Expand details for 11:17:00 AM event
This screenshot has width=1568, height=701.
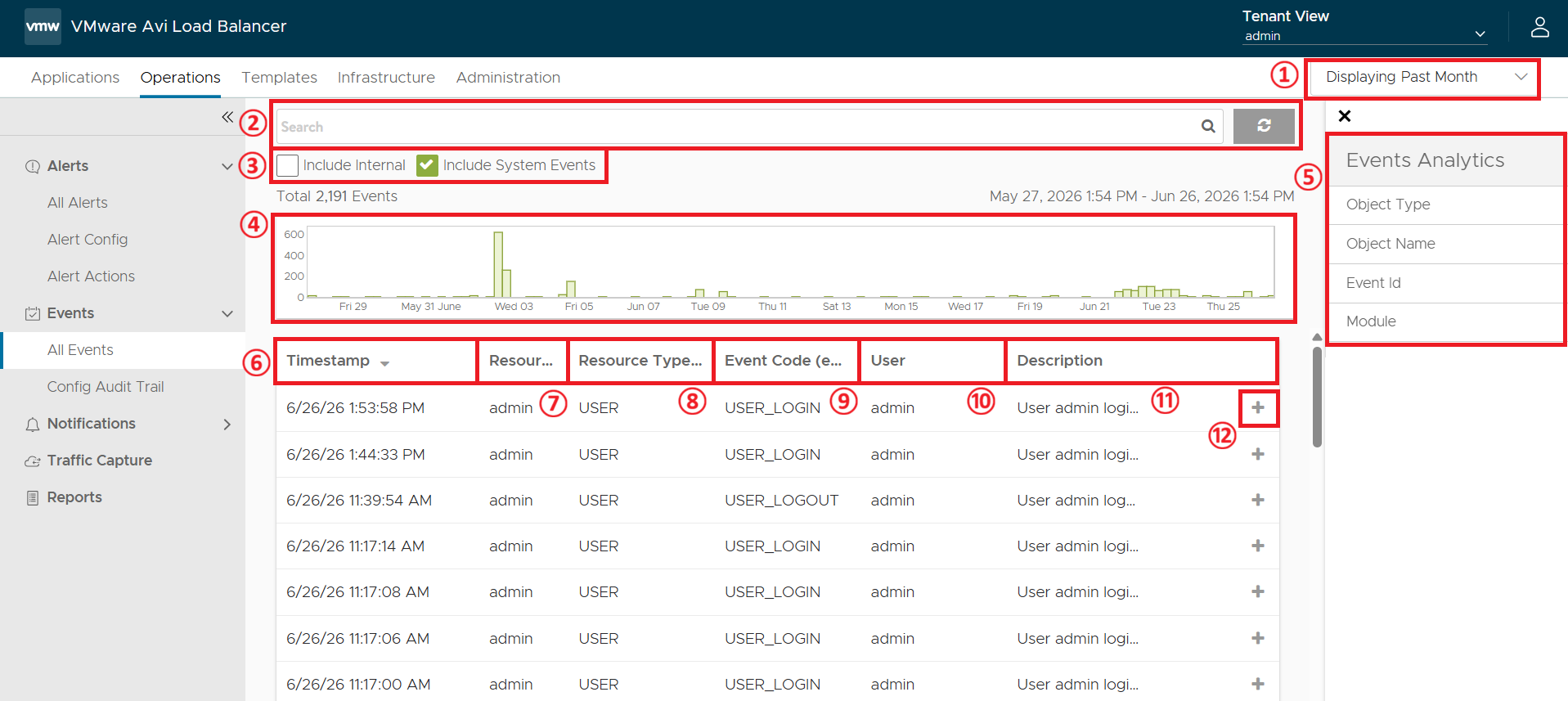click(1258, 684)
